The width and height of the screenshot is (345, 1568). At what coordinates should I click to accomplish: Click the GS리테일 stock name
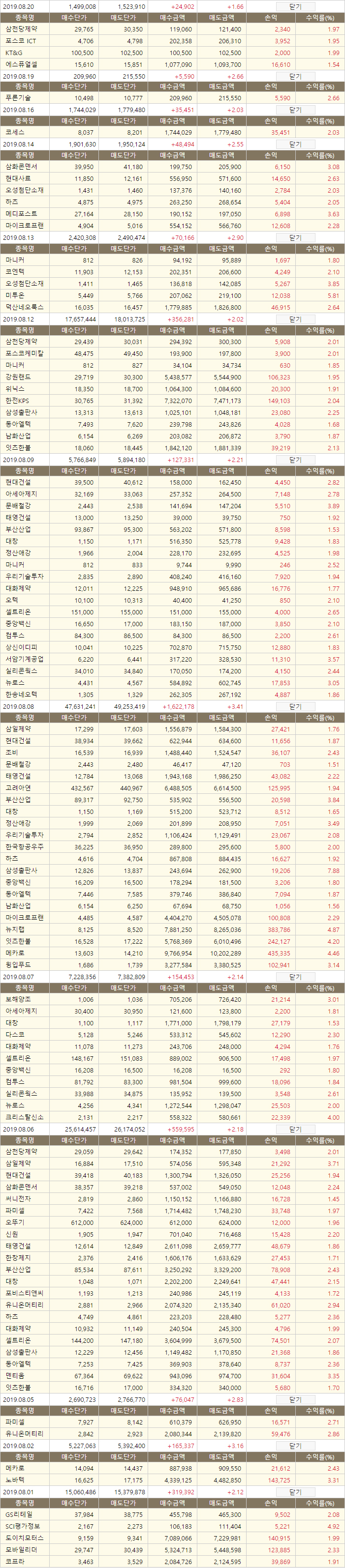pos(19,1514)
